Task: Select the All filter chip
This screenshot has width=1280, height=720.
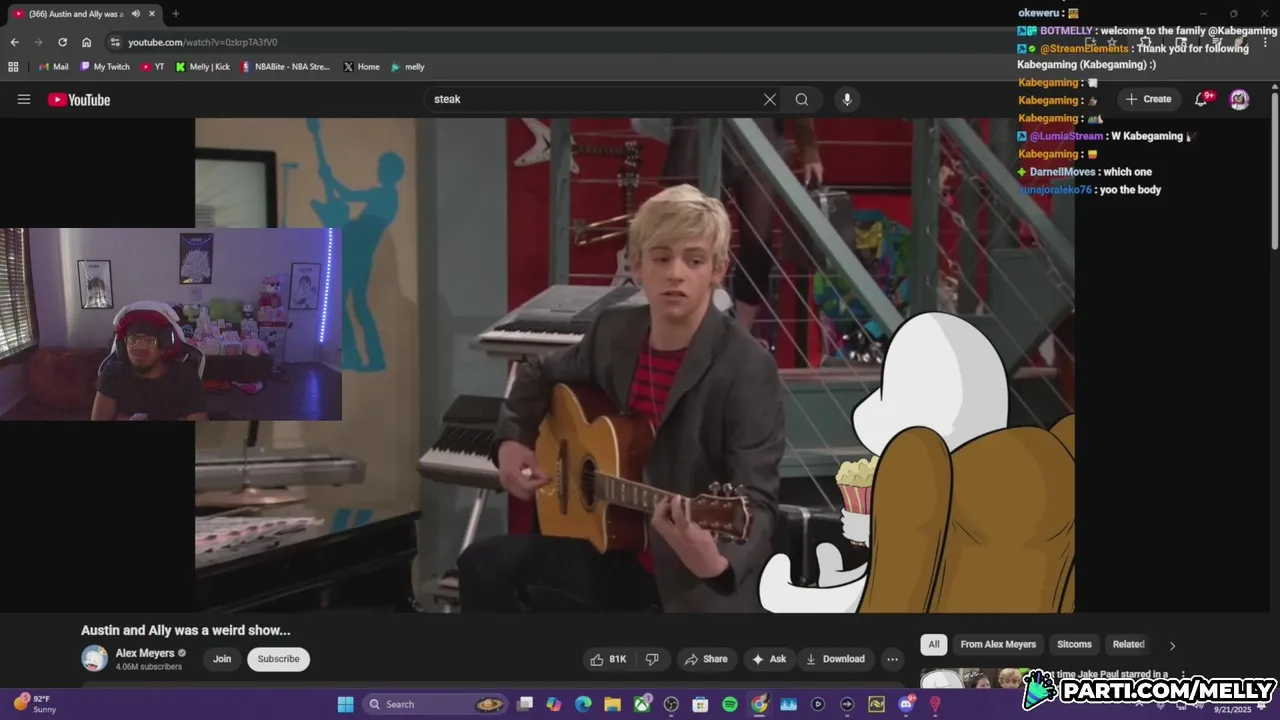Action: [934, 644]
